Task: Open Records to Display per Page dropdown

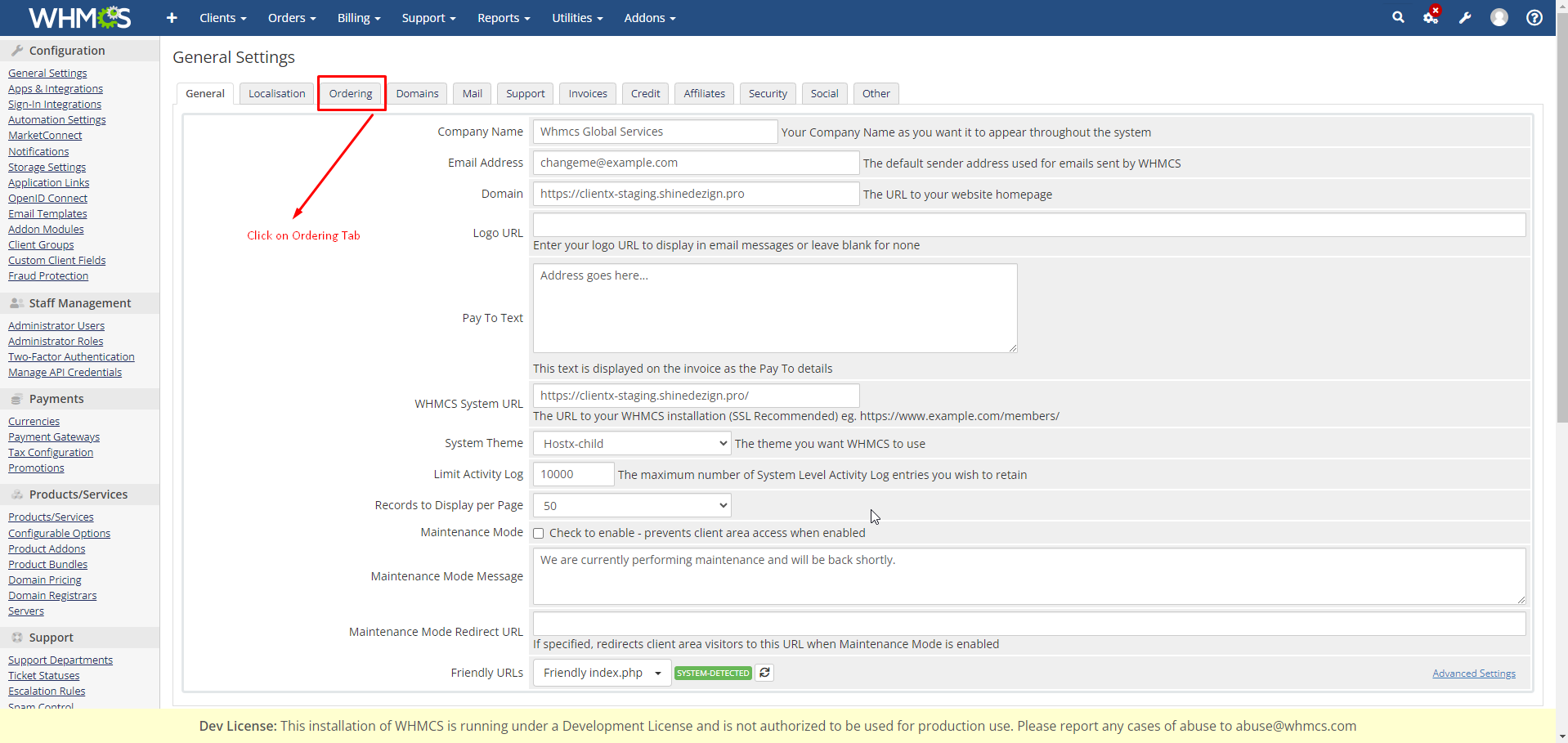Action: [631, 506]
